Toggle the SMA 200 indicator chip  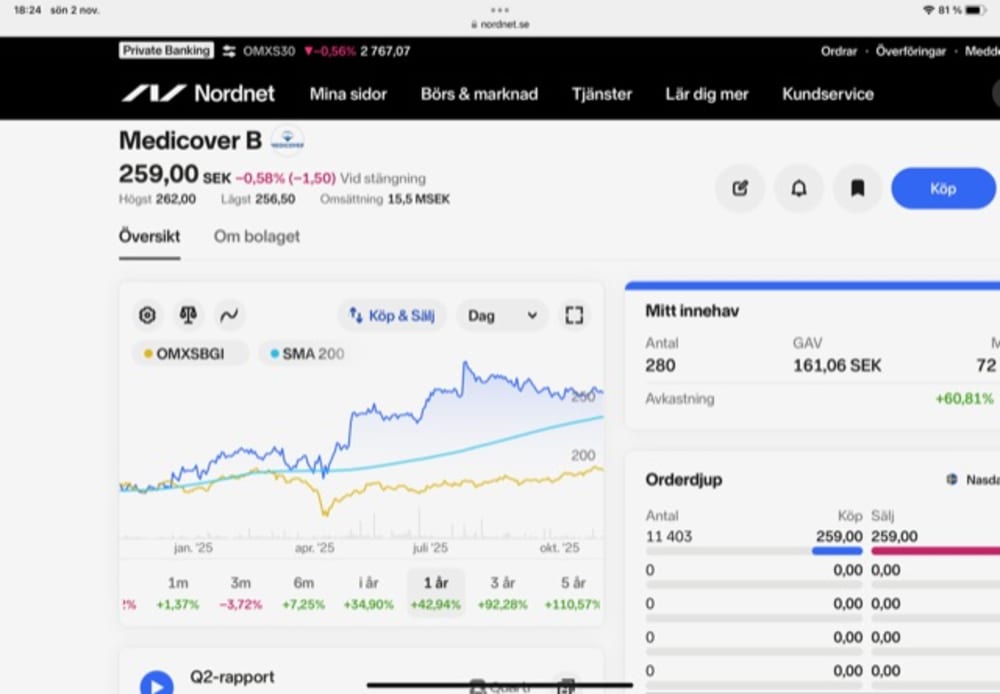tap(307, 353)
